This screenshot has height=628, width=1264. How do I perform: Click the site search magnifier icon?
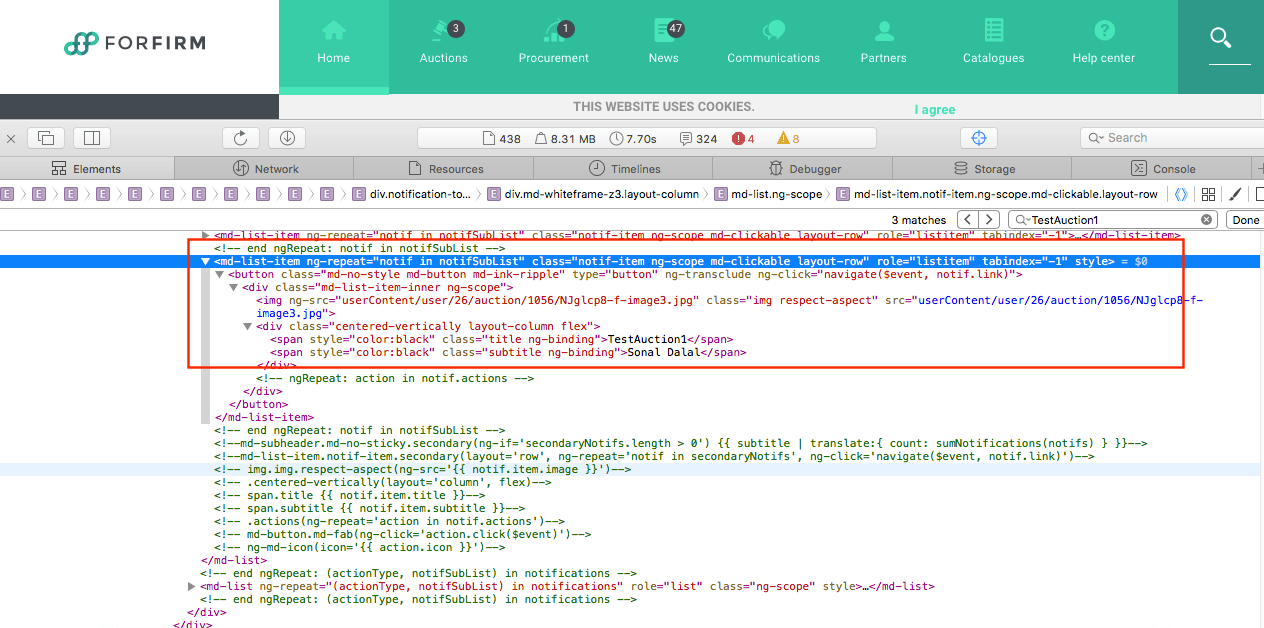coord(1220,38)
